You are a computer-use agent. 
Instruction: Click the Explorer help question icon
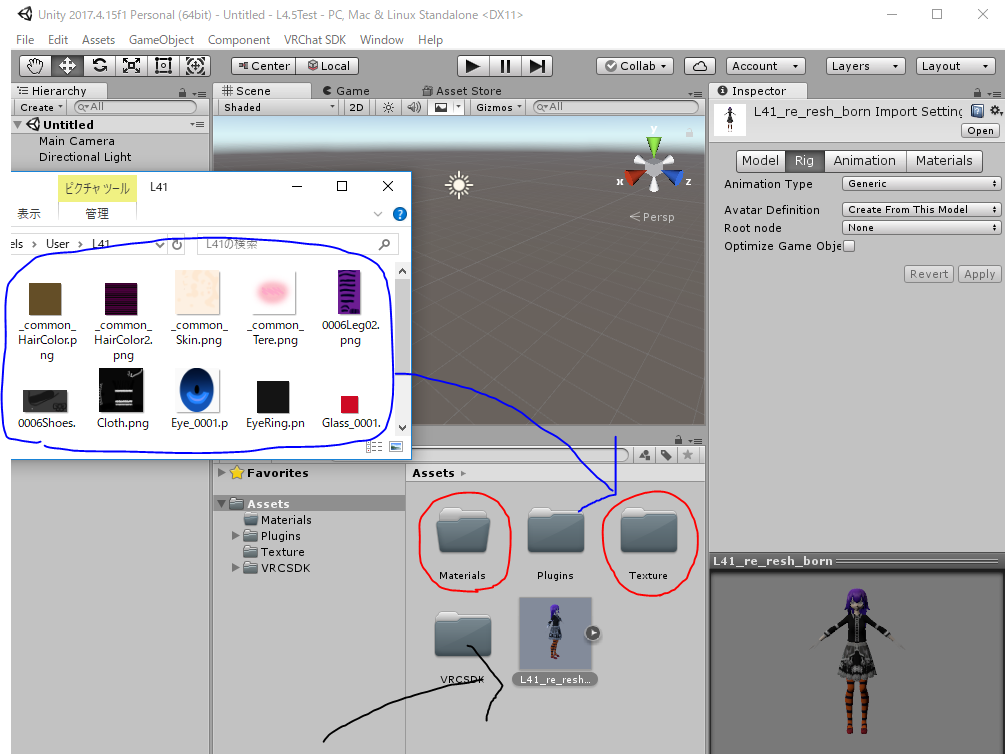click(399, 214)
